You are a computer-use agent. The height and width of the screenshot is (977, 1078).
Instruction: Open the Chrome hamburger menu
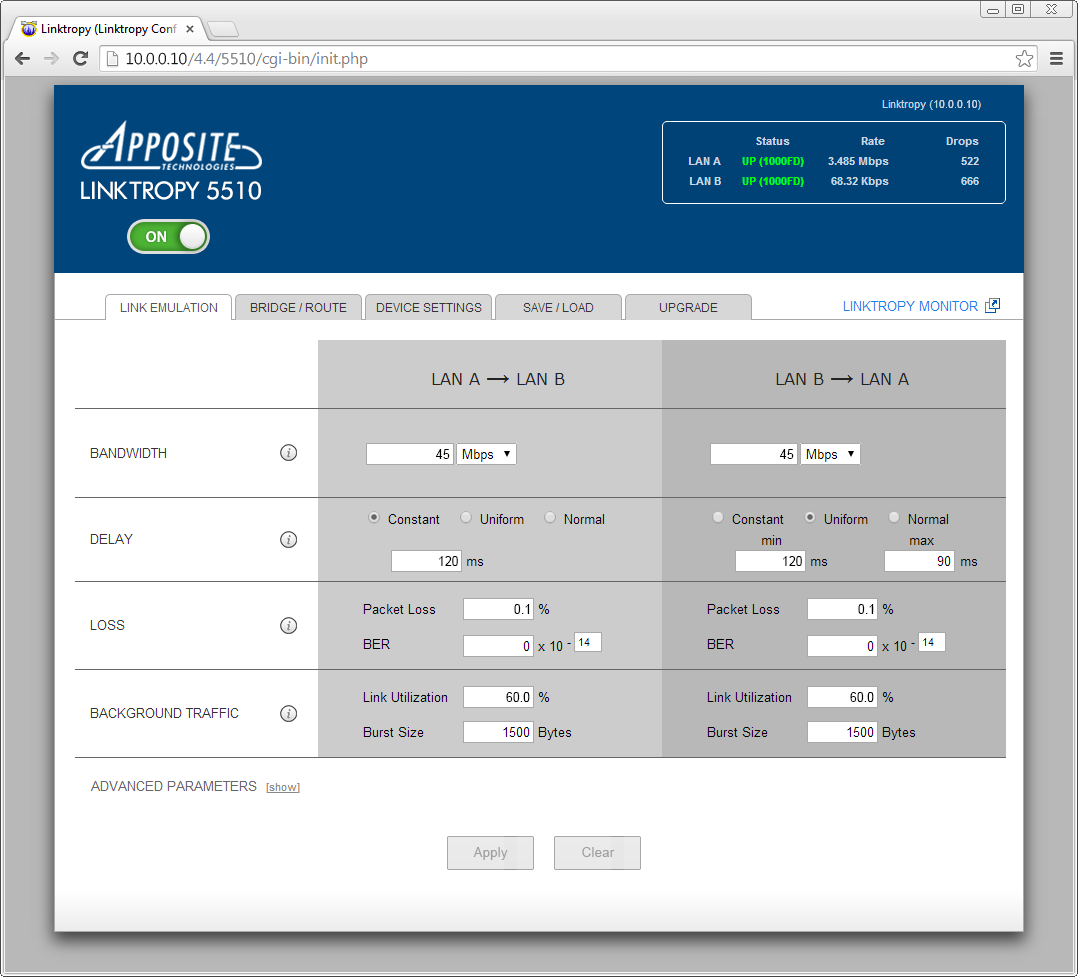[x=1056, y=59]
